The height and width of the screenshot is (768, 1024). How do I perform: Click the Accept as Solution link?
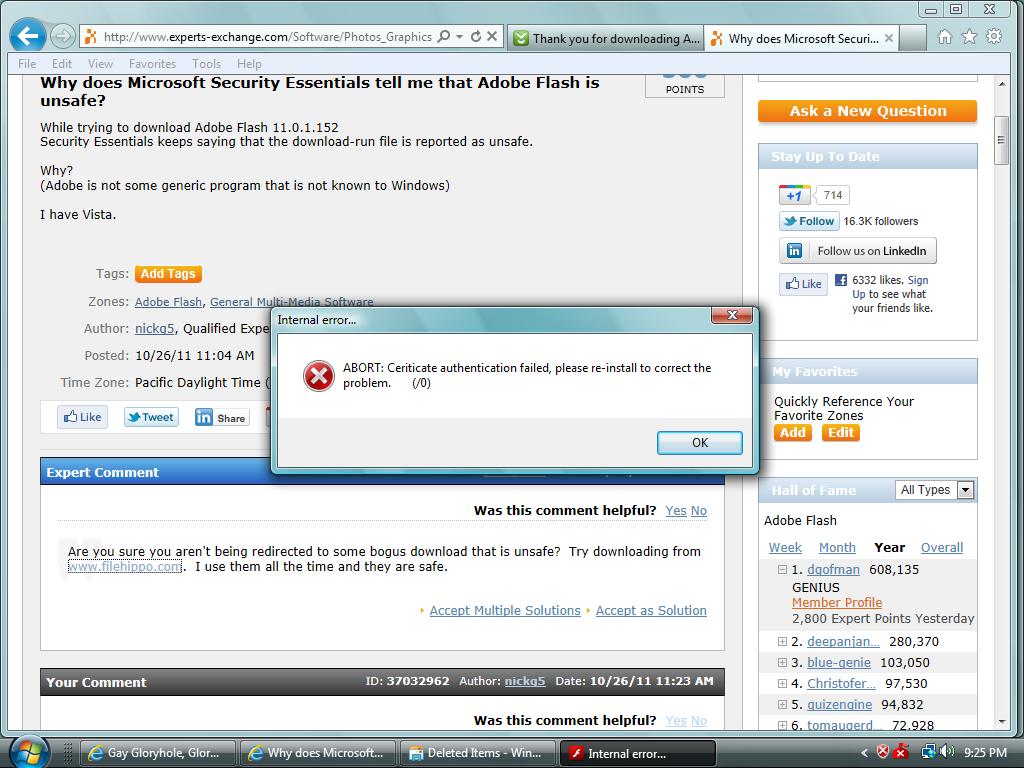(651, 611)
